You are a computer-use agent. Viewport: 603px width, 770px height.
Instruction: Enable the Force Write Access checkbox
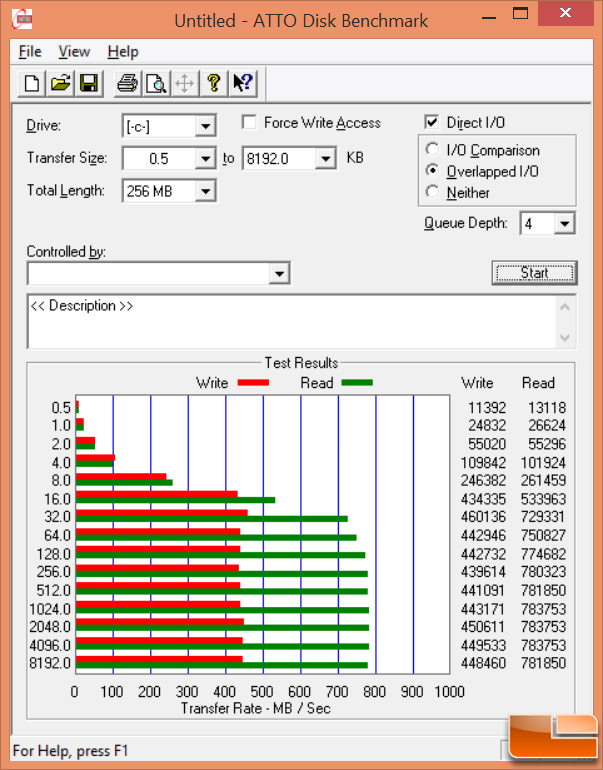249,122
